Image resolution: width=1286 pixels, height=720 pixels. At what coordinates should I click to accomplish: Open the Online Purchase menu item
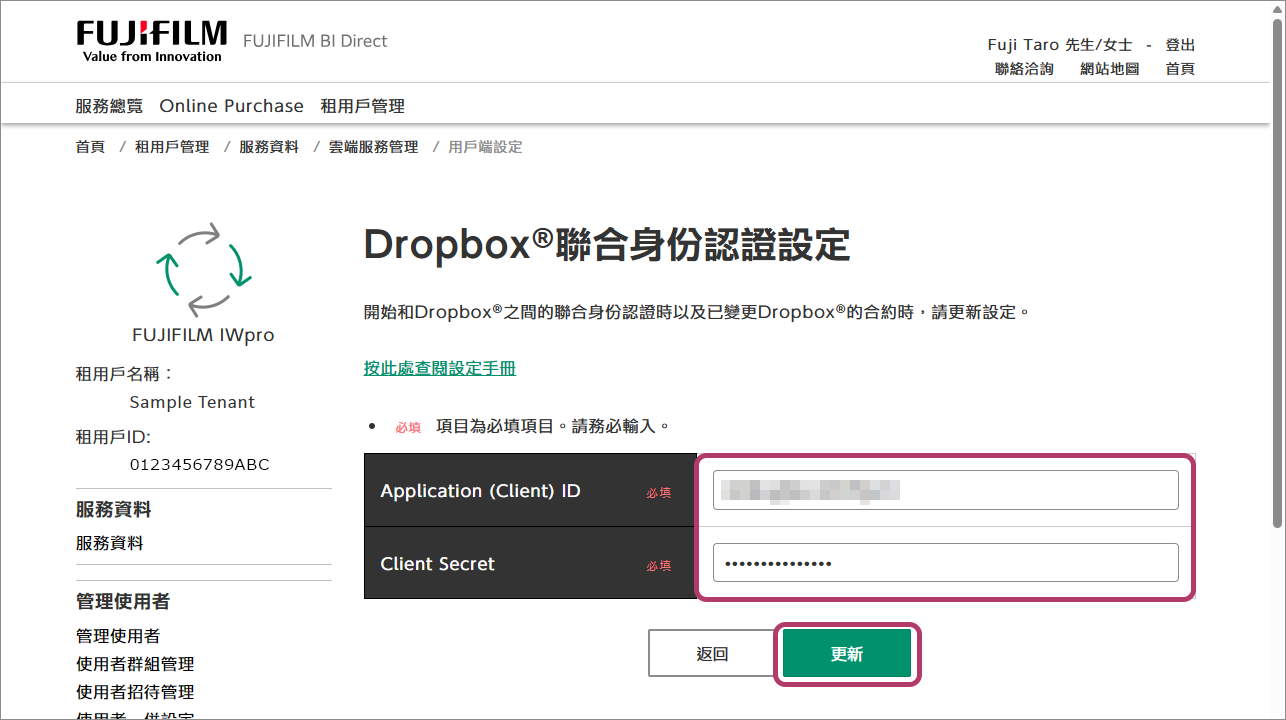click(x=231, y=106)
